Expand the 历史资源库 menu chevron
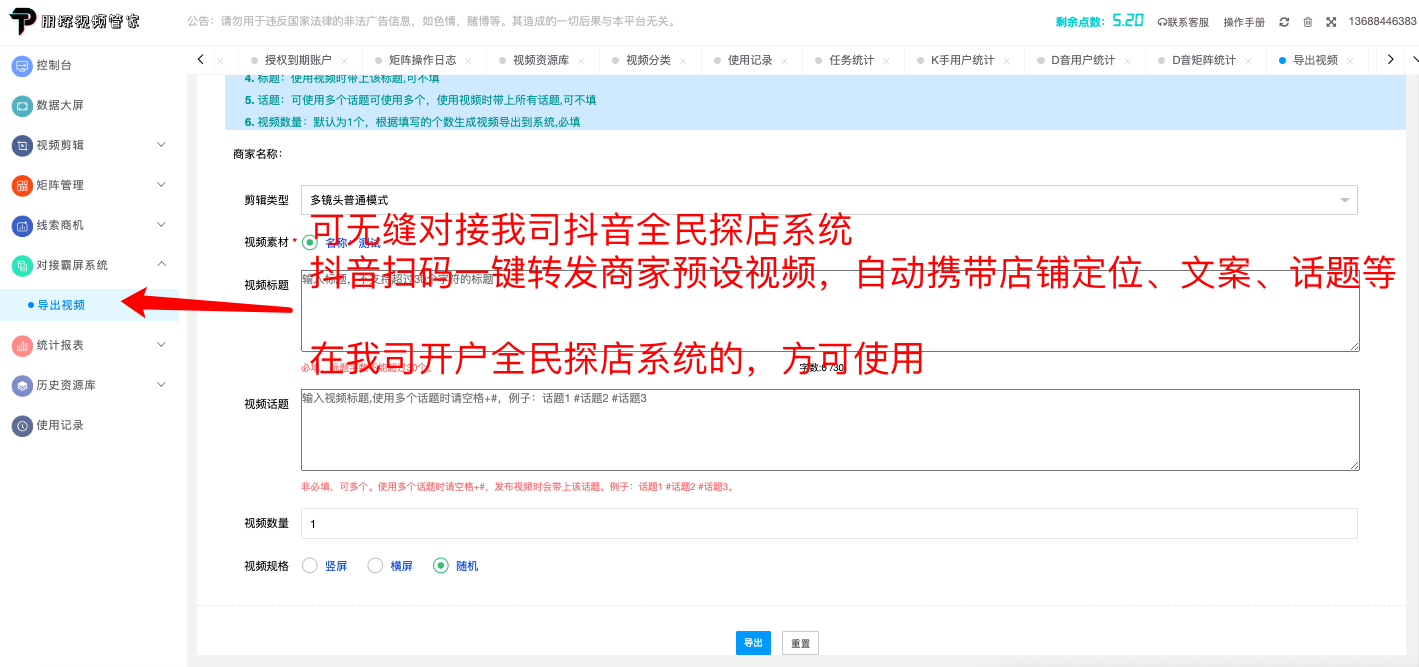The width and height of the screenshot is (1419, 667). coord(161,385)
